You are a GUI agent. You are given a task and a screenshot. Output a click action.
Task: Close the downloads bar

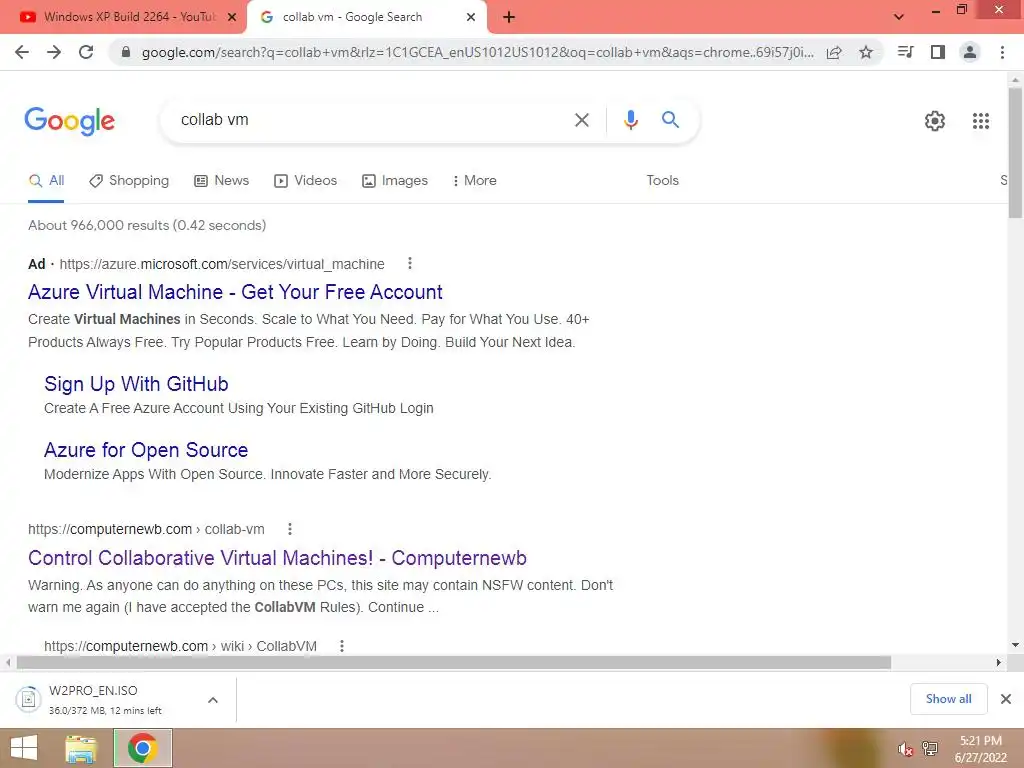tap(1006, 699)
